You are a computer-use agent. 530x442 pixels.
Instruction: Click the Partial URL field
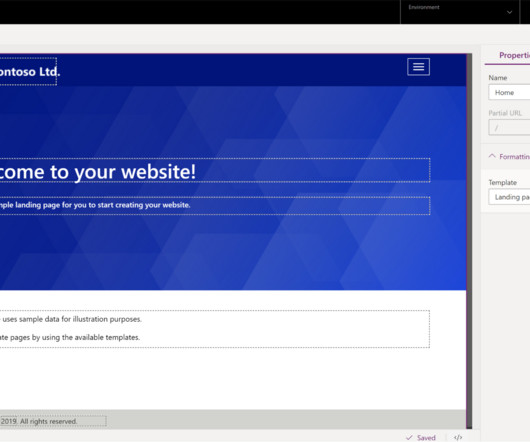point(509,128)
